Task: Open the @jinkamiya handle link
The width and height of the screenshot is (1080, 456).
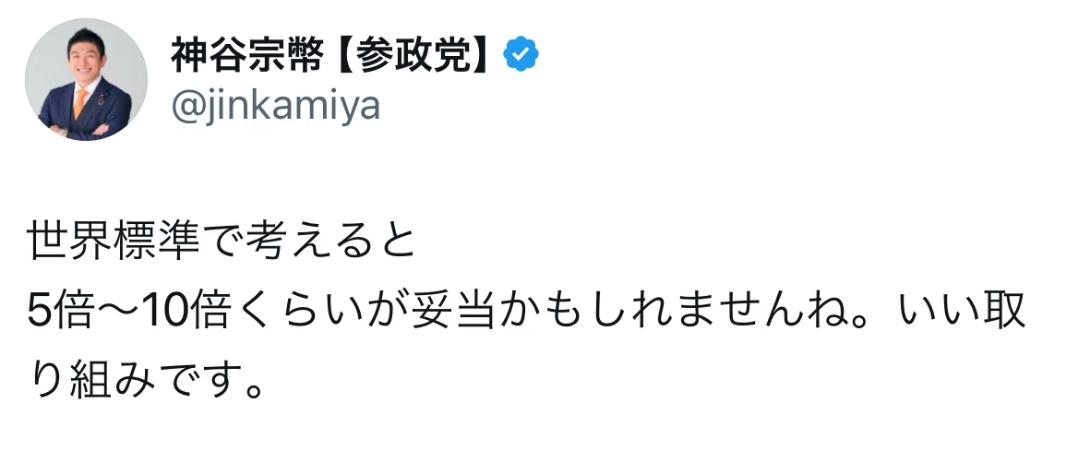Action: (x=276, y=104)
